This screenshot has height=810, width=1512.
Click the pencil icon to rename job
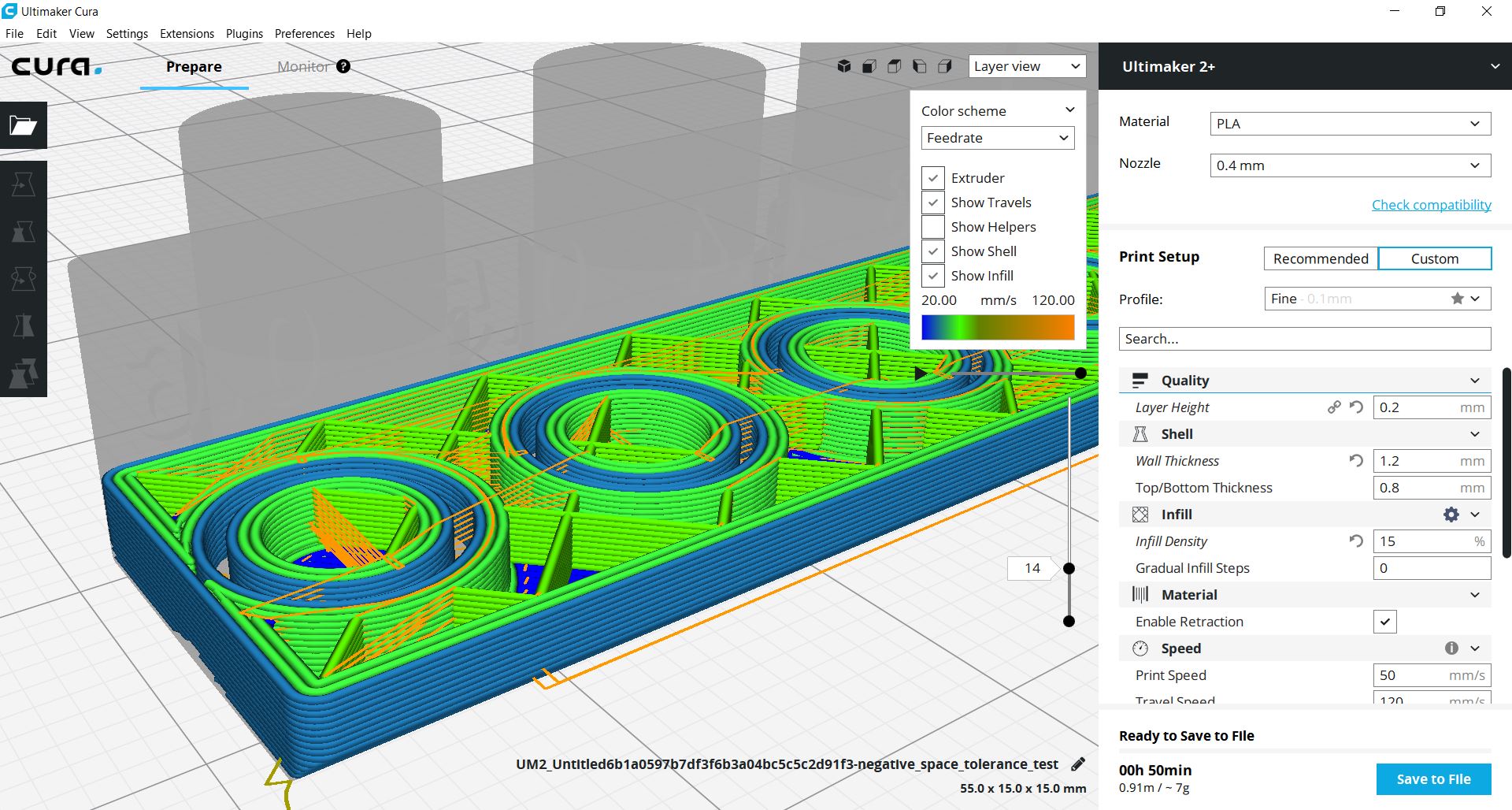click(x=1078, y=764)
